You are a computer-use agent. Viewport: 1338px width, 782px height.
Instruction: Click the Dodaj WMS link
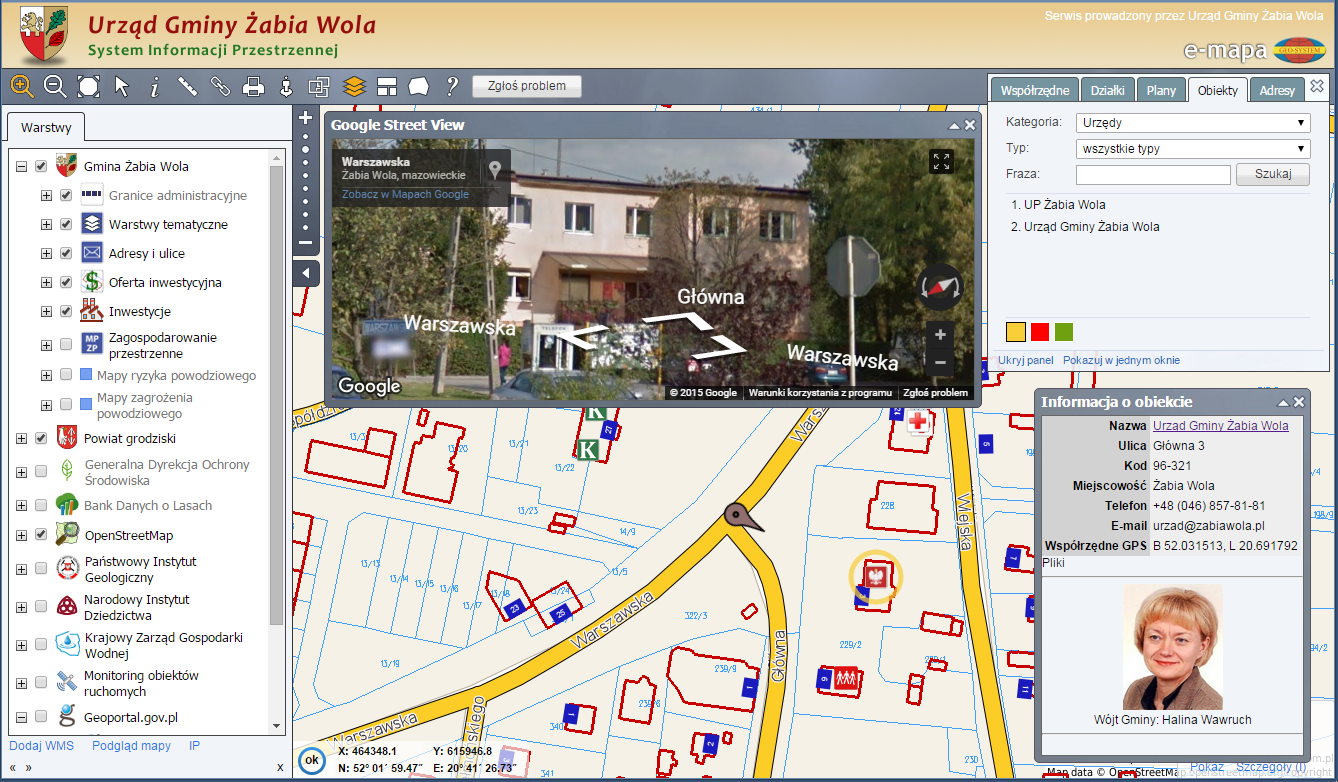[42, 746]
